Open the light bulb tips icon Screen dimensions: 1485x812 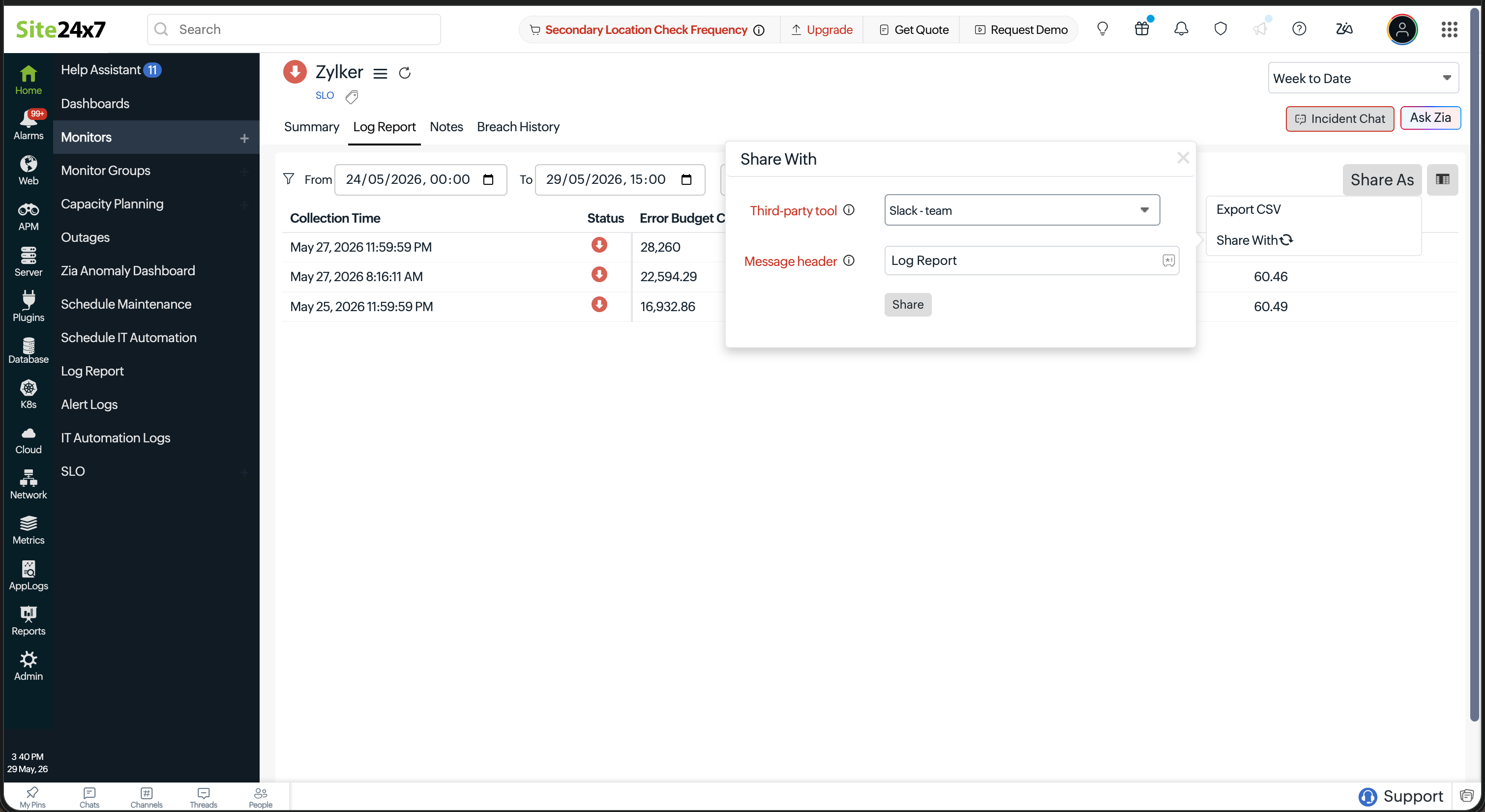coord(1102,29)
